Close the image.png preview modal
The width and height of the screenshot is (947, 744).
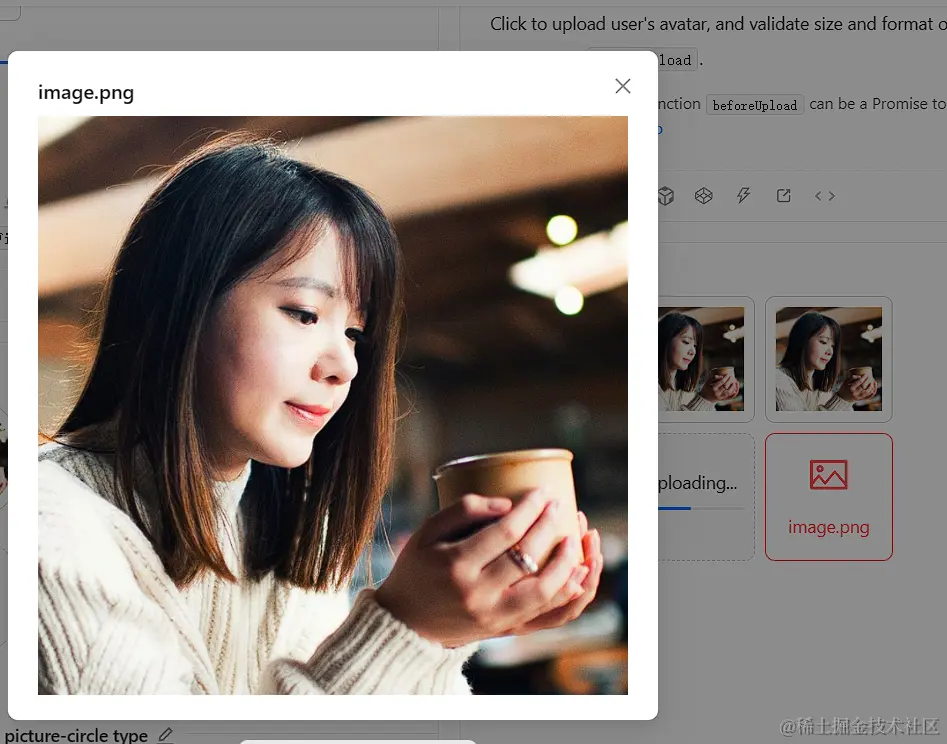(x=623, y=86)
